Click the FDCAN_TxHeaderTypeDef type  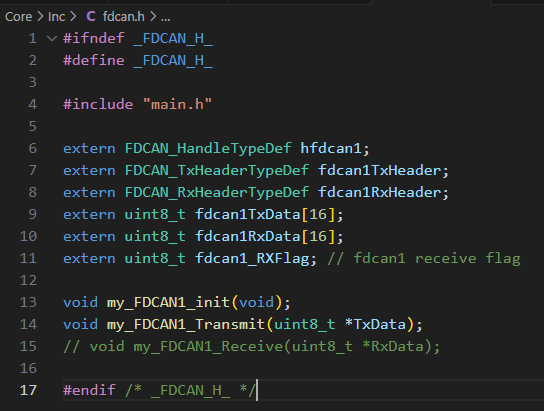point(216,171)
